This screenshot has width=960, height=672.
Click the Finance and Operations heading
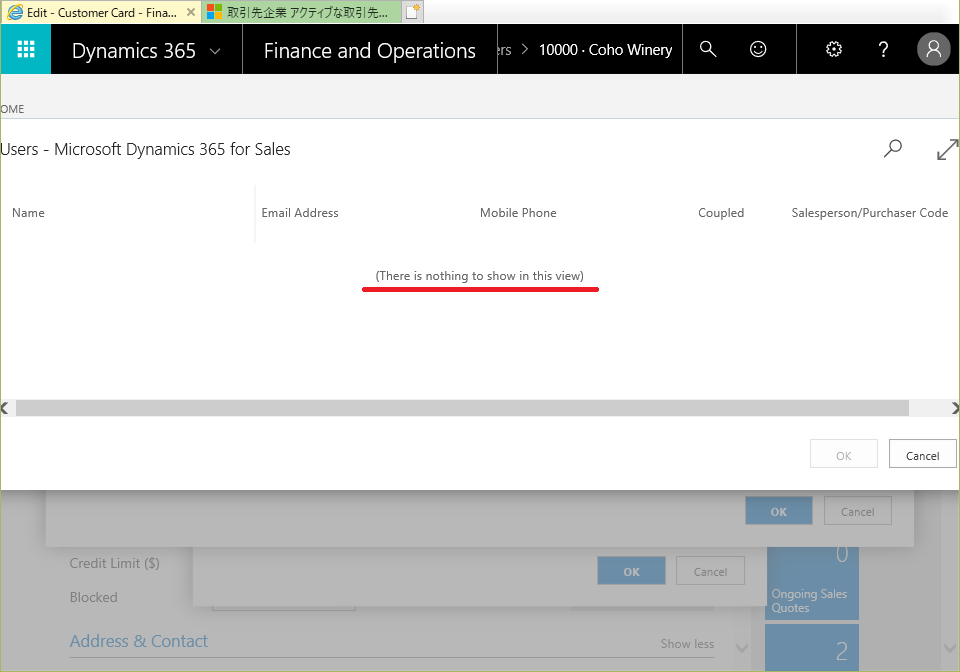tap(369, 51)
